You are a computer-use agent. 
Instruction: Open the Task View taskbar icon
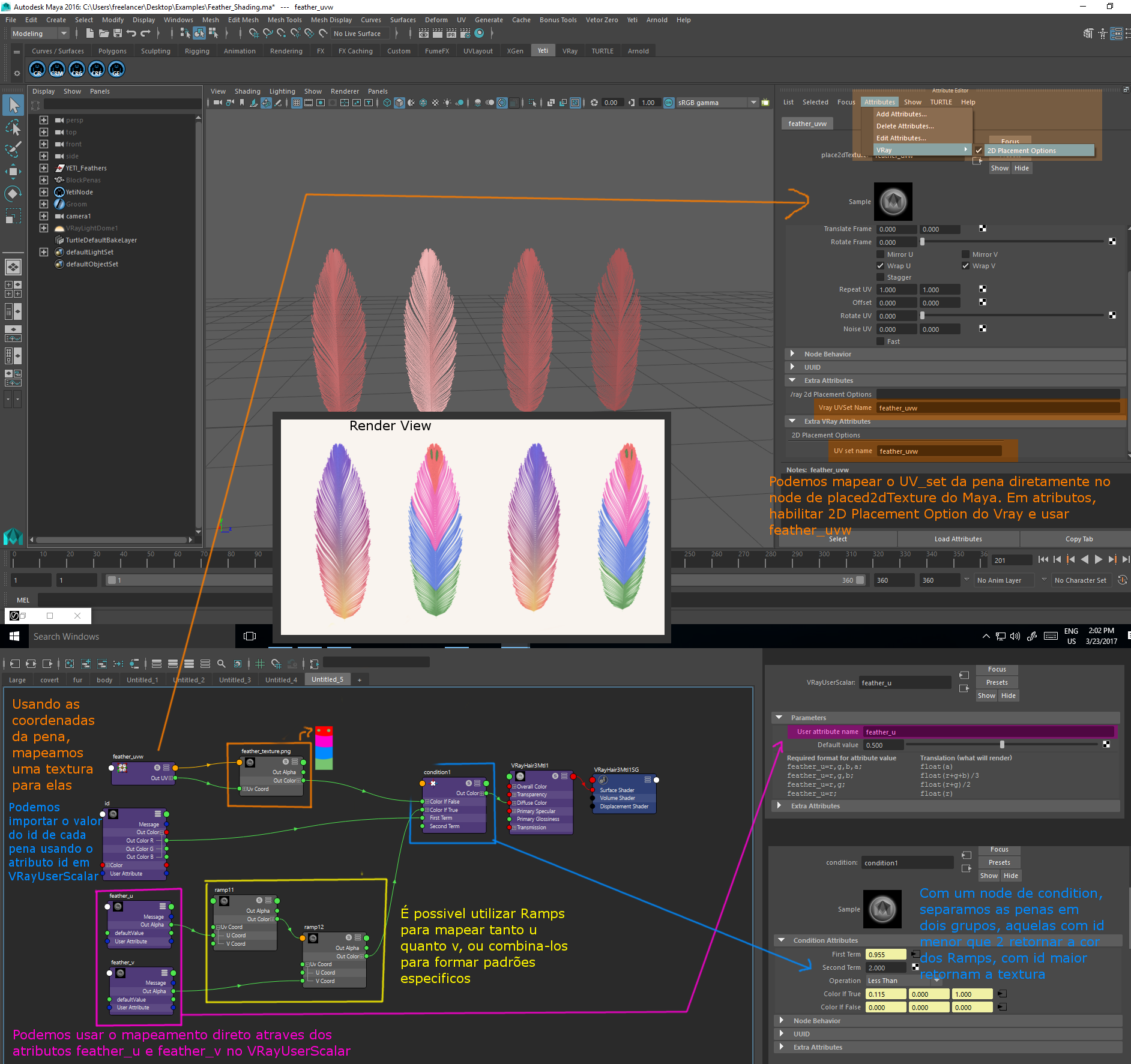(250, 636)
